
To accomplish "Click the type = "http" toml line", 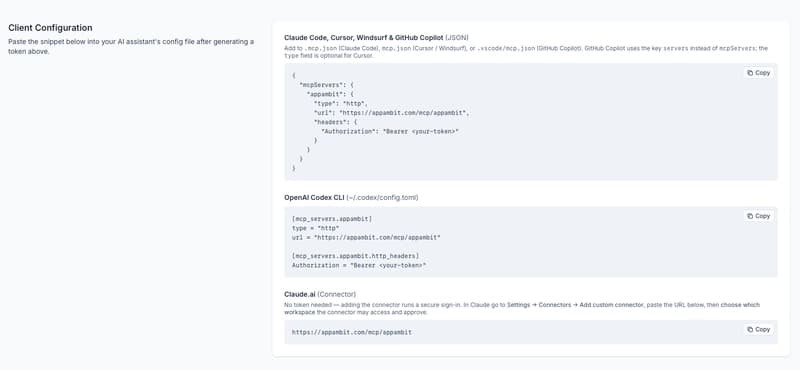I will (316, 228).
